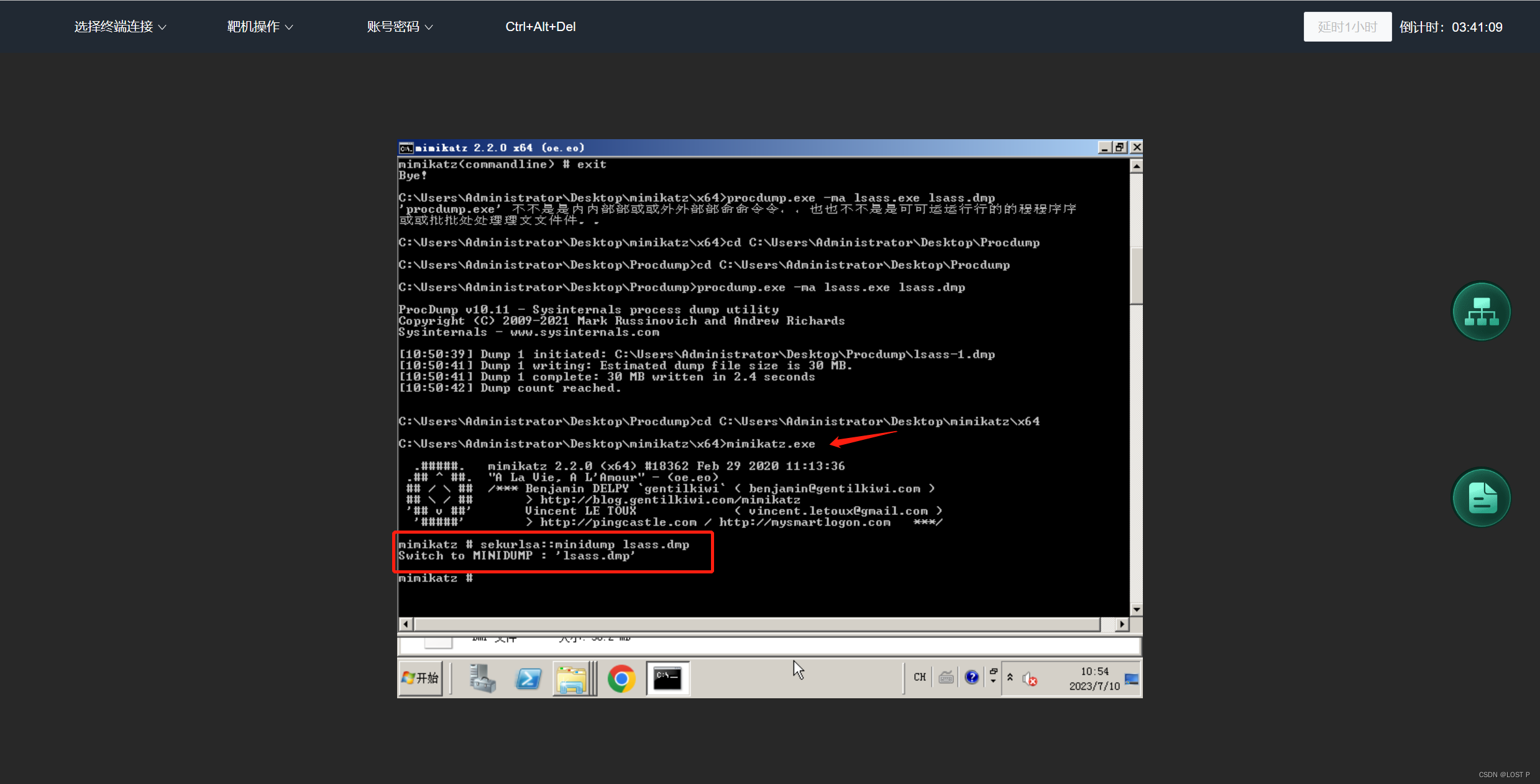Click the 'mimikatz.exe' command line

click(x=607, y=444)
